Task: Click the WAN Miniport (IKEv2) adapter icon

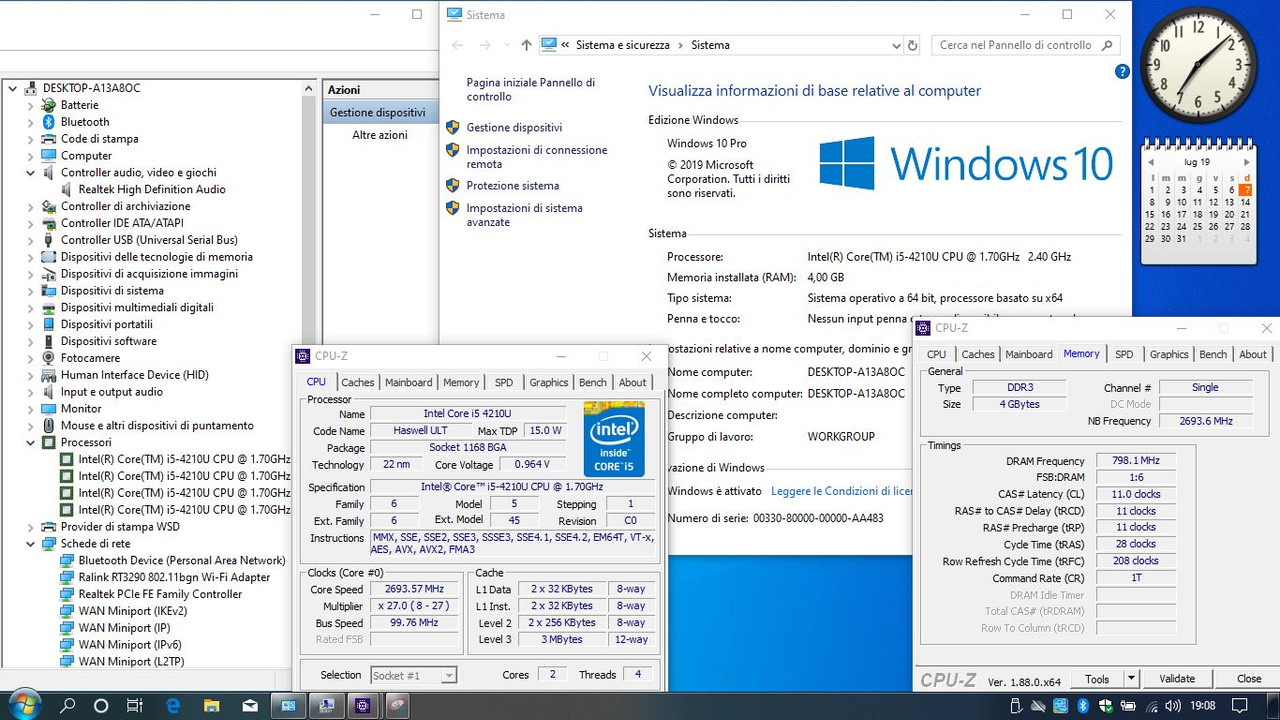Action: 66,611
